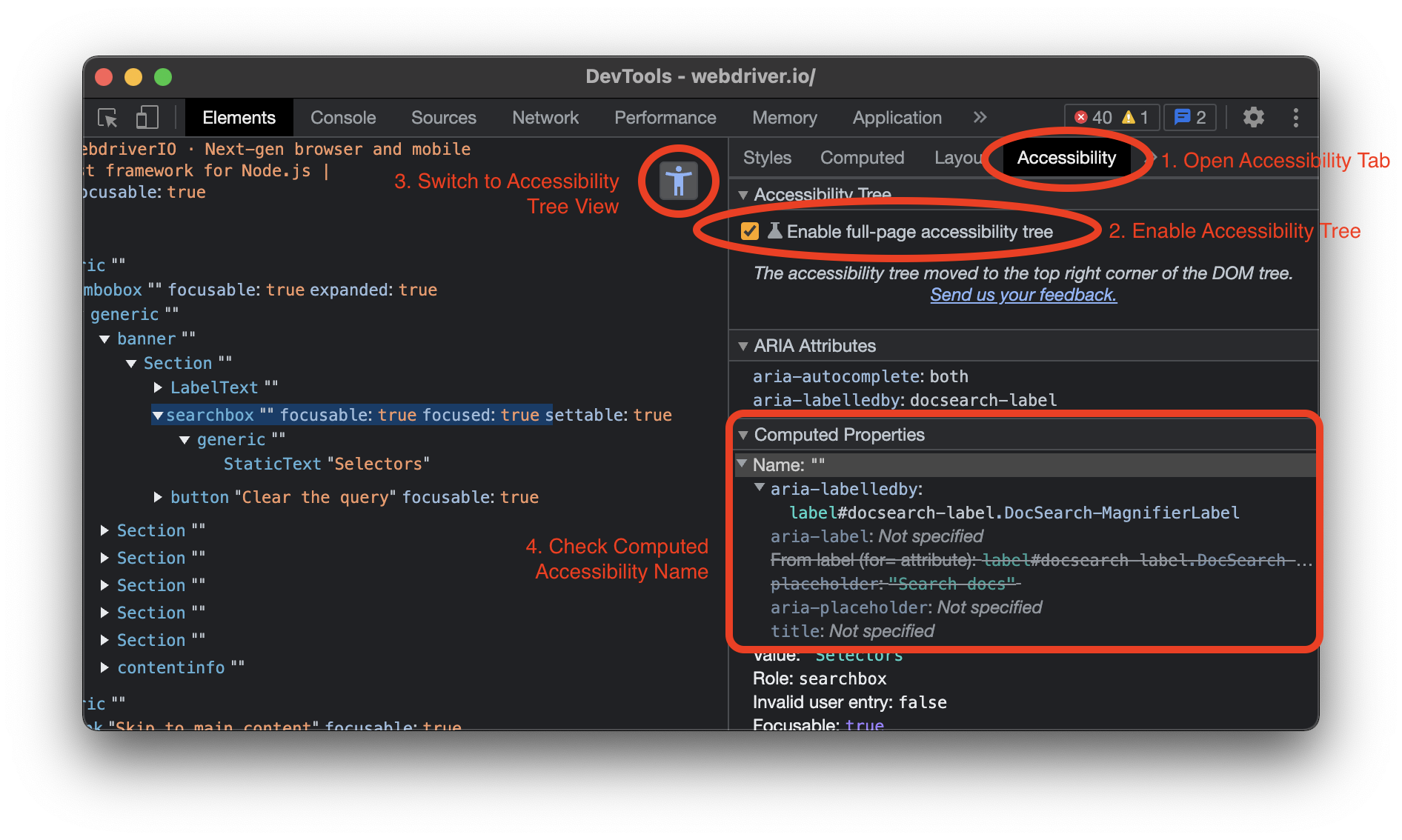This screenshot has height=840, width=1402.
Task: Show hidden panels via the chevron
Action: coord(980,117)
